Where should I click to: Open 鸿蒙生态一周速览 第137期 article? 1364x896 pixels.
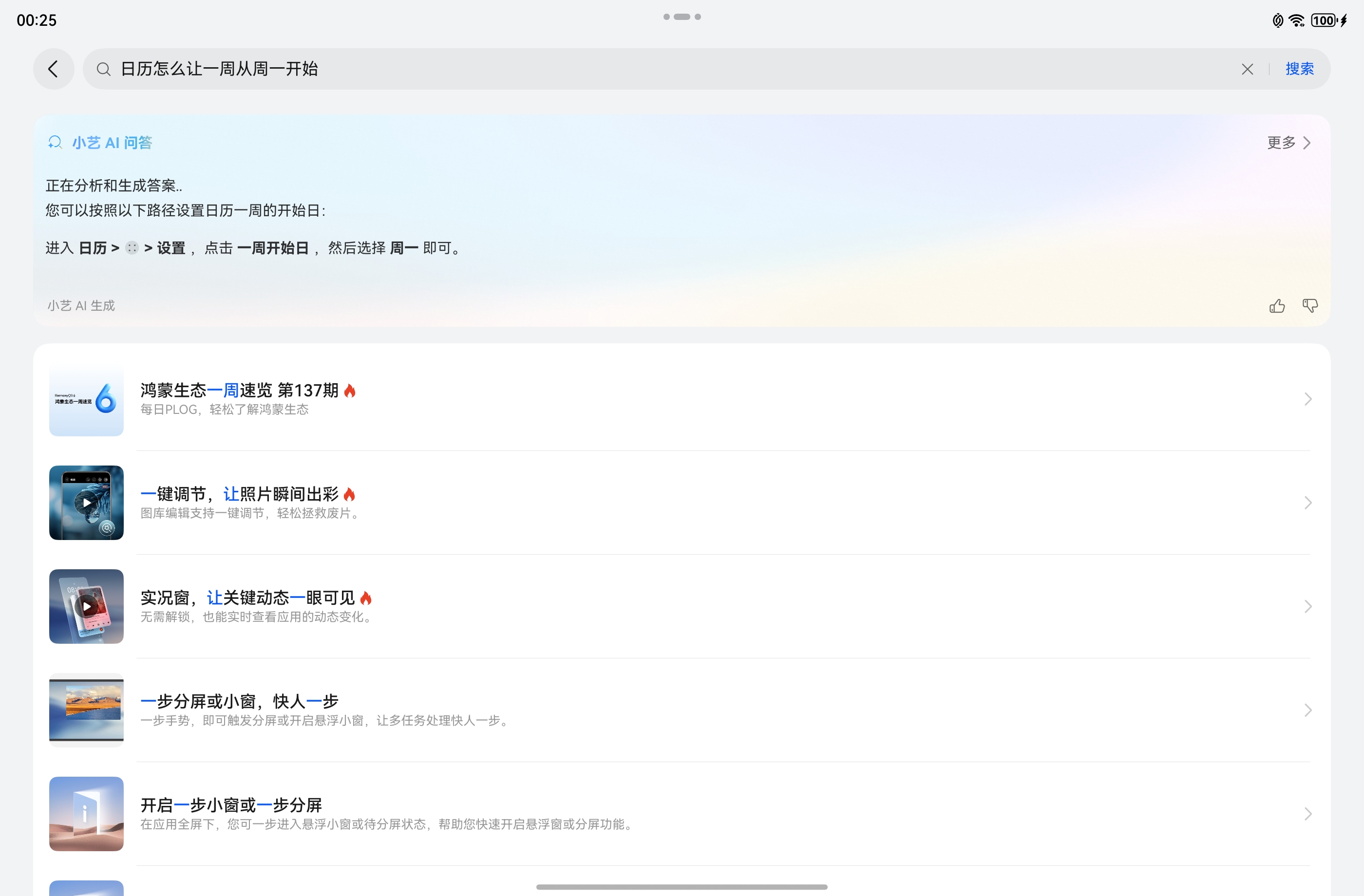click(239, 391)
